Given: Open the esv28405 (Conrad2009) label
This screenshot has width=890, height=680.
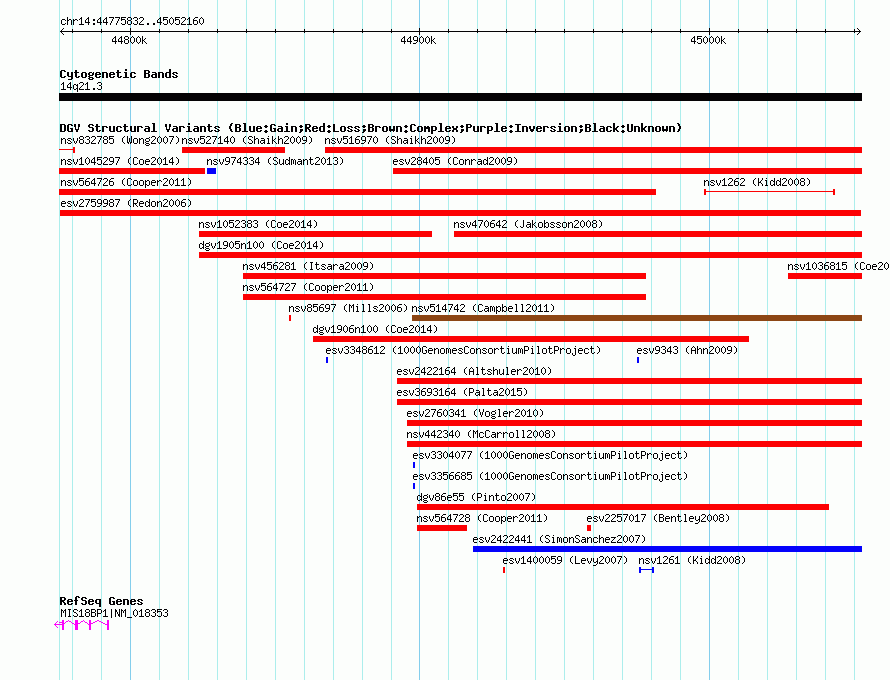Looking at the screenshot, I should [455, 161].
